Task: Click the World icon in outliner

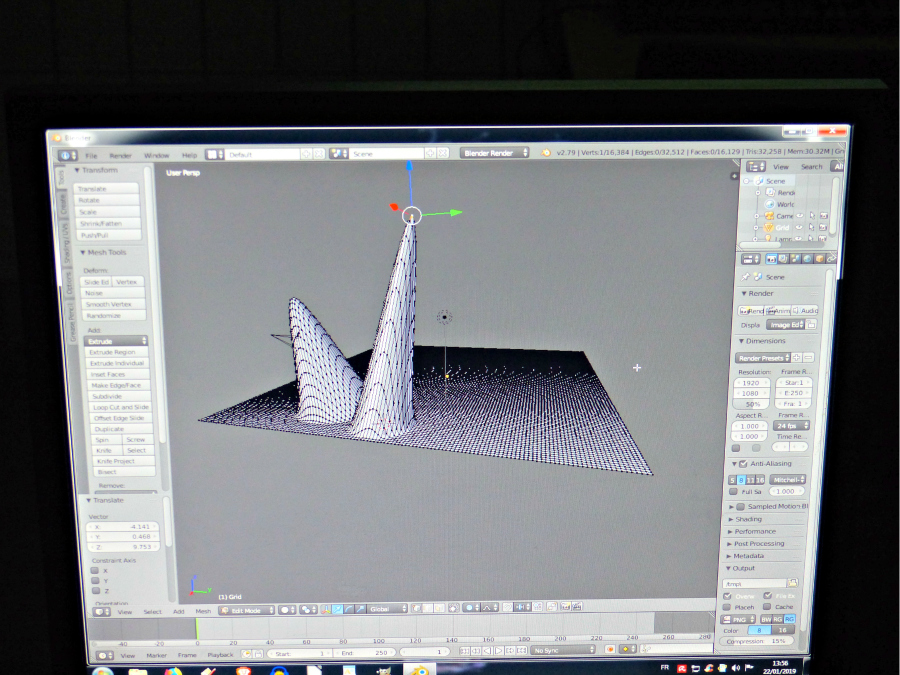Action: point(770,204)
